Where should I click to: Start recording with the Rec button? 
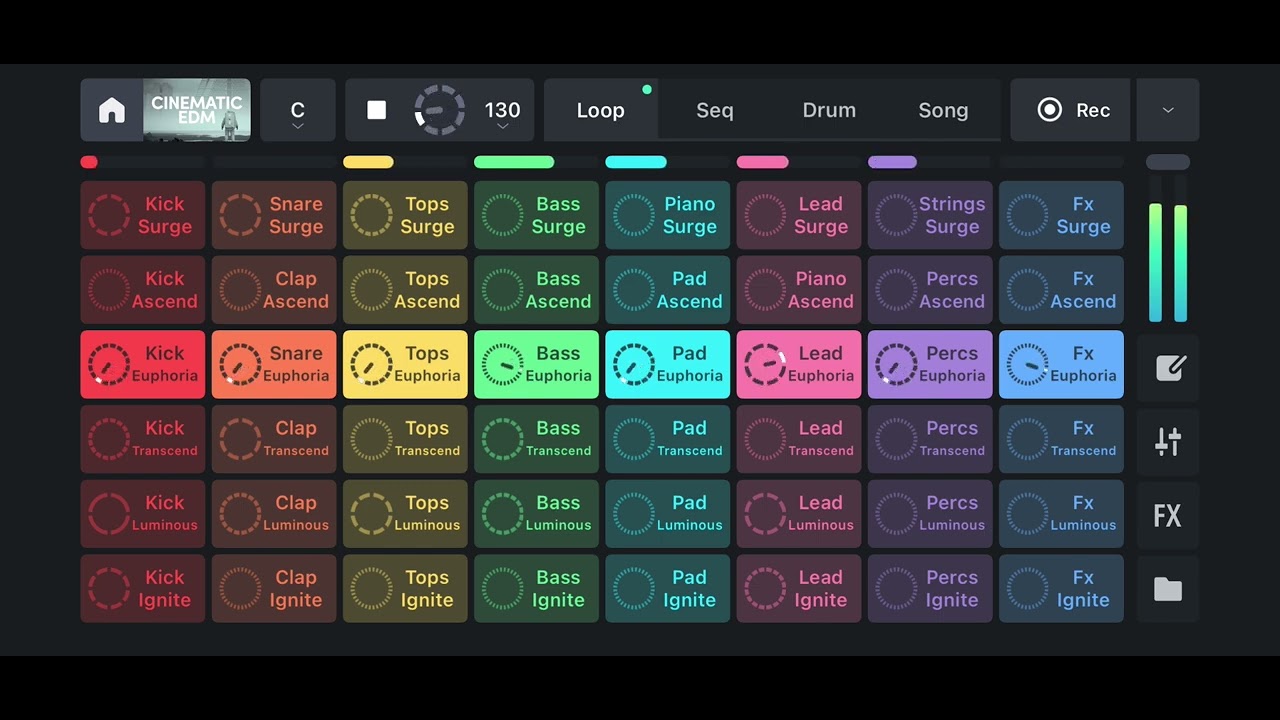pyautogui.click(x=1071, y=110)
